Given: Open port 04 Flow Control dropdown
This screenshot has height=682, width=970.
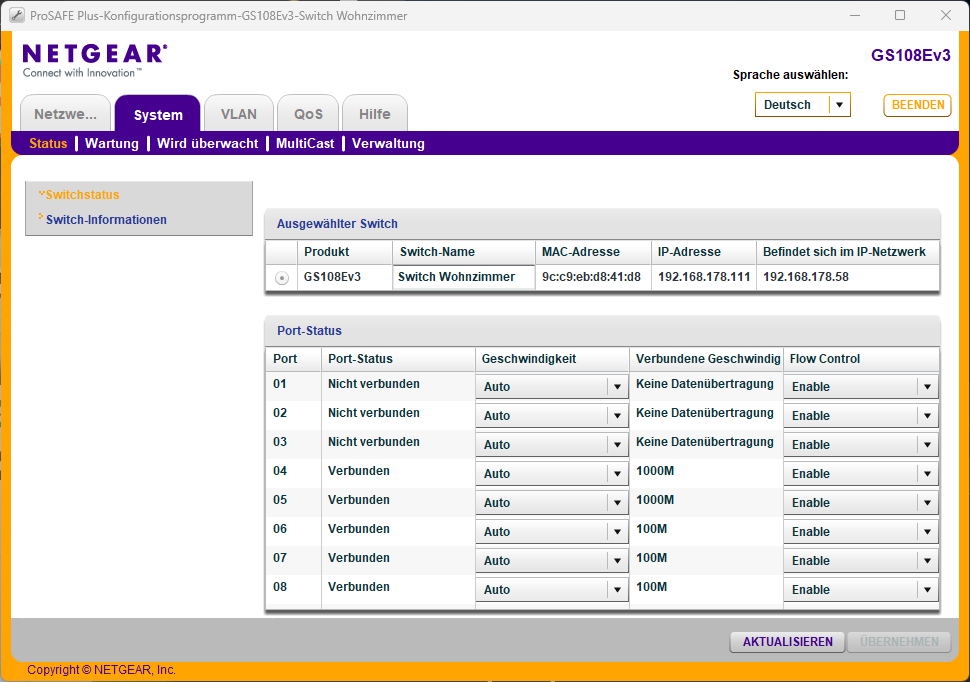Looking at the screenshot, I should tap(861, 474).
